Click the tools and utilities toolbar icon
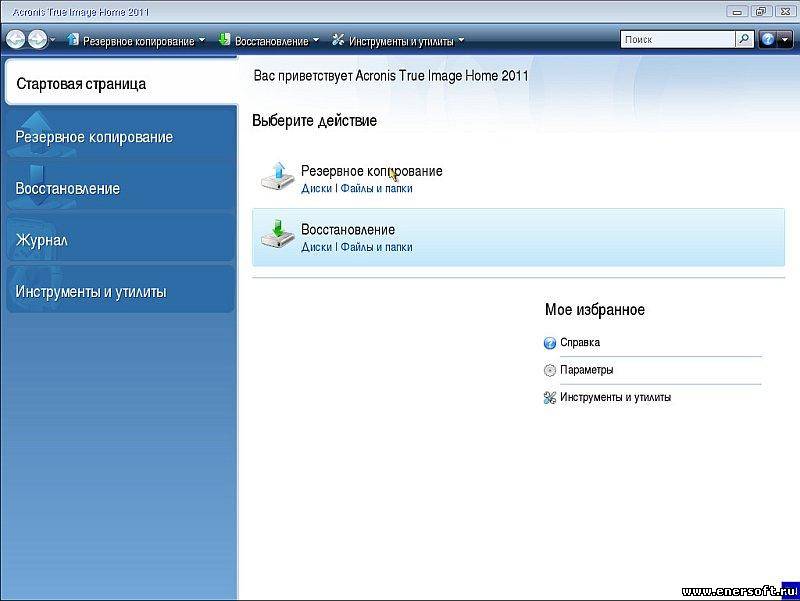The height and width of the screenshot is (601, 800). 338,40
